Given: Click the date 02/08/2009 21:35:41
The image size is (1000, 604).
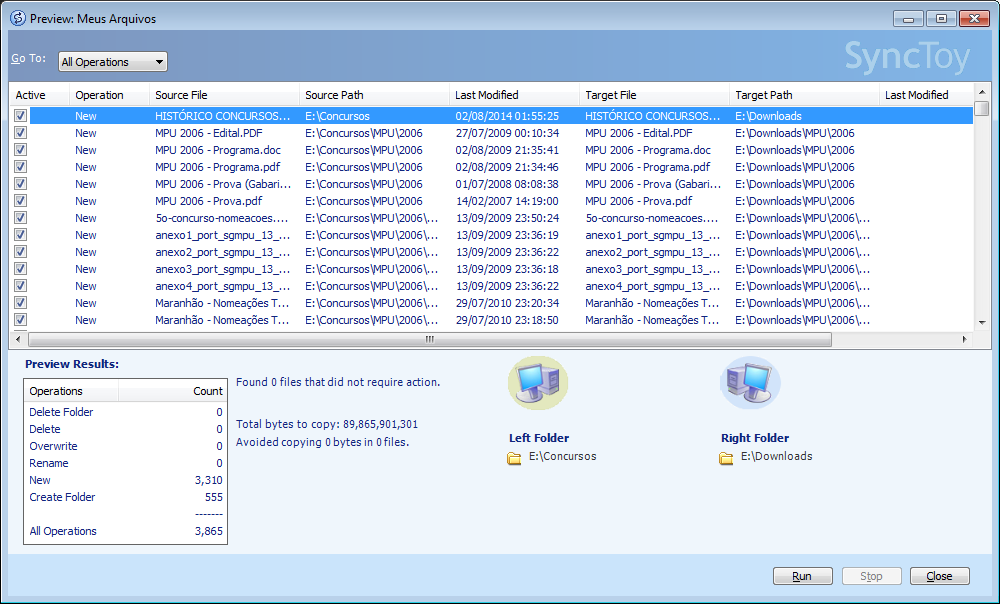Looking at the screenshot, I should point(507,151).
